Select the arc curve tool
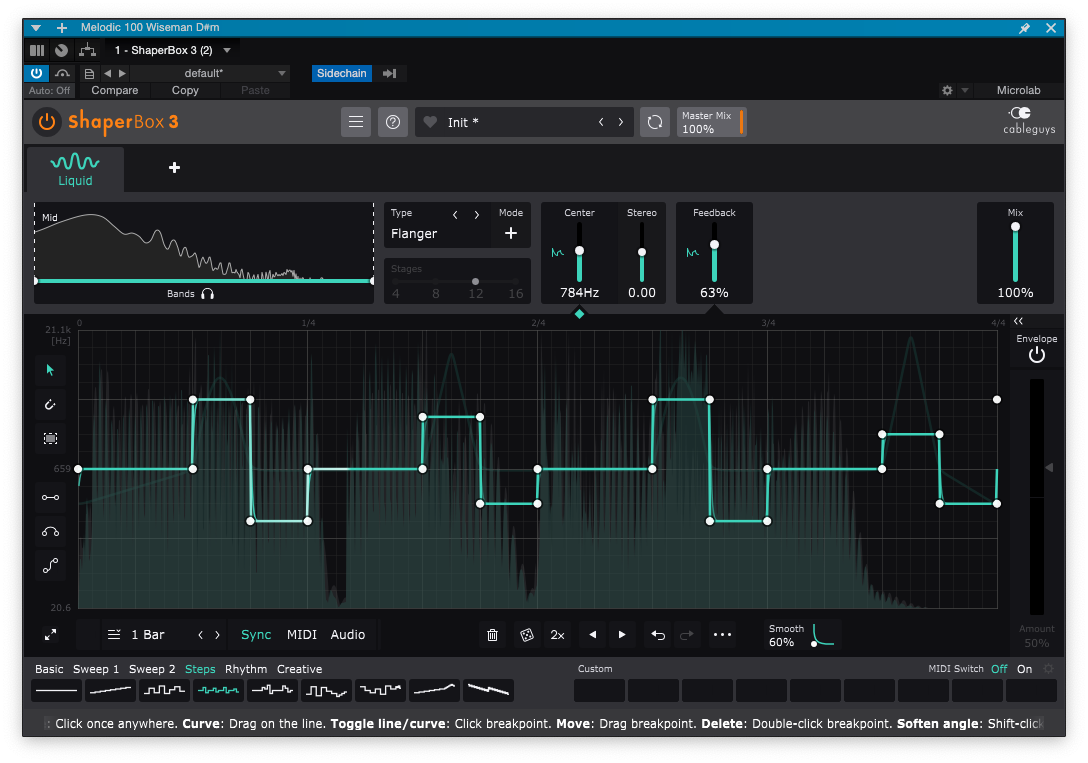Image resolution: width=1088 pixels, height=763 pixels. pyautogui.click(x=50, y=532)
